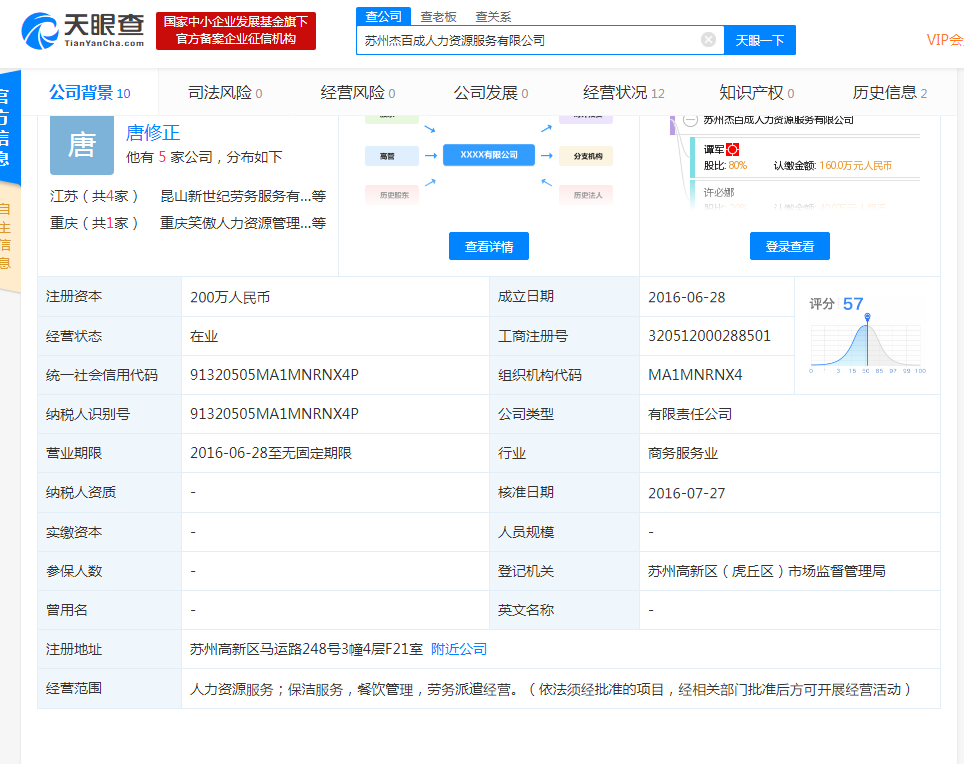Click the 历史股东 node in the diagram
964x764 pixels.
click(x=392, y=195)
